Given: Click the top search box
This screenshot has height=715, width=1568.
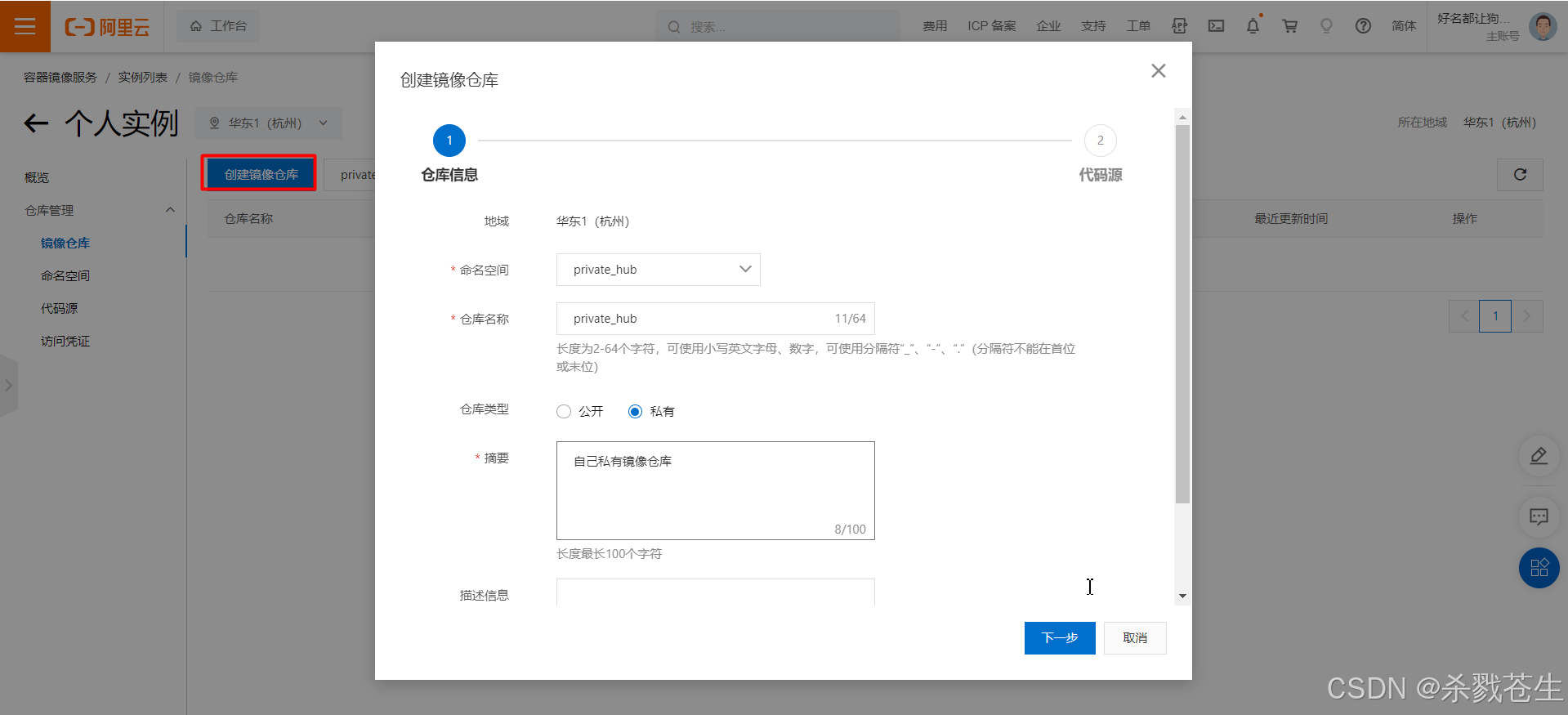Looking at the screenshot, I should (777, 27).
